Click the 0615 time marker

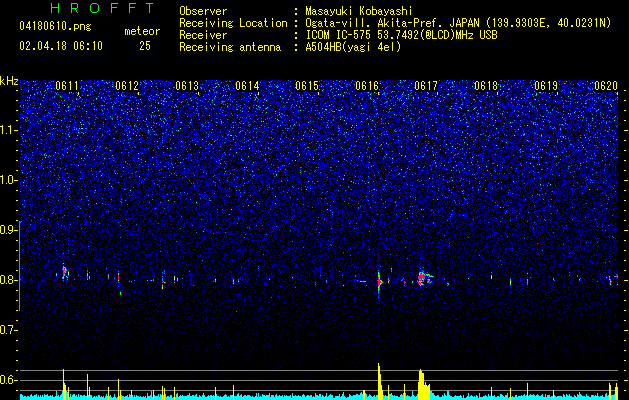[307, 86]
